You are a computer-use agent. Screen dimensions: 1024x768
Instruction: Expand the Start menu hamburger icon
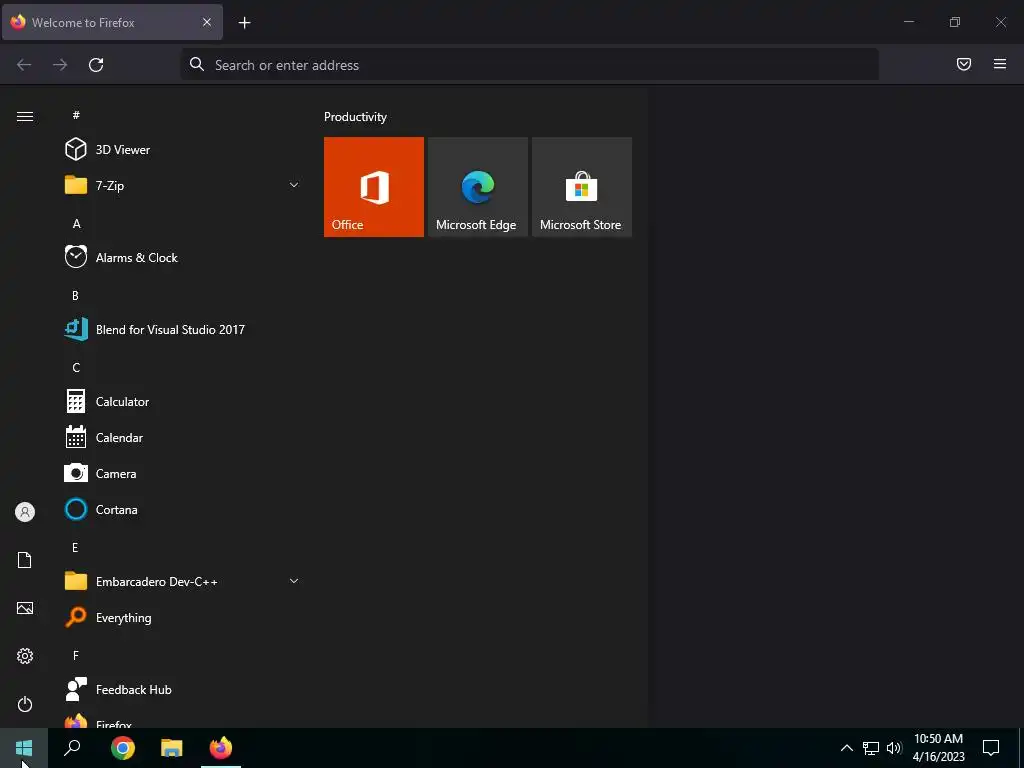pos(25,116)
